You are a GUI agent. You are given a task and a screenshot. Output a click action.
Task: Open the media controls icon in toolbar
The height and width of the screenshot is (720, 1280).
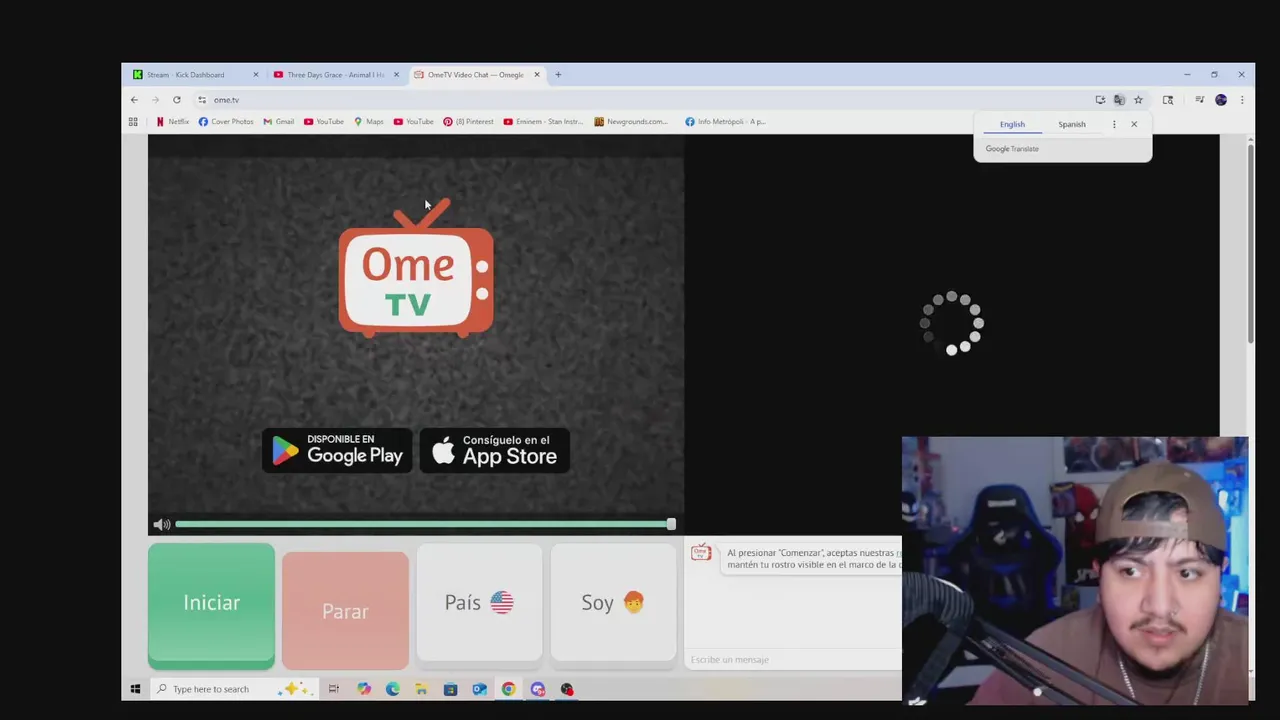click(1200, 100)
